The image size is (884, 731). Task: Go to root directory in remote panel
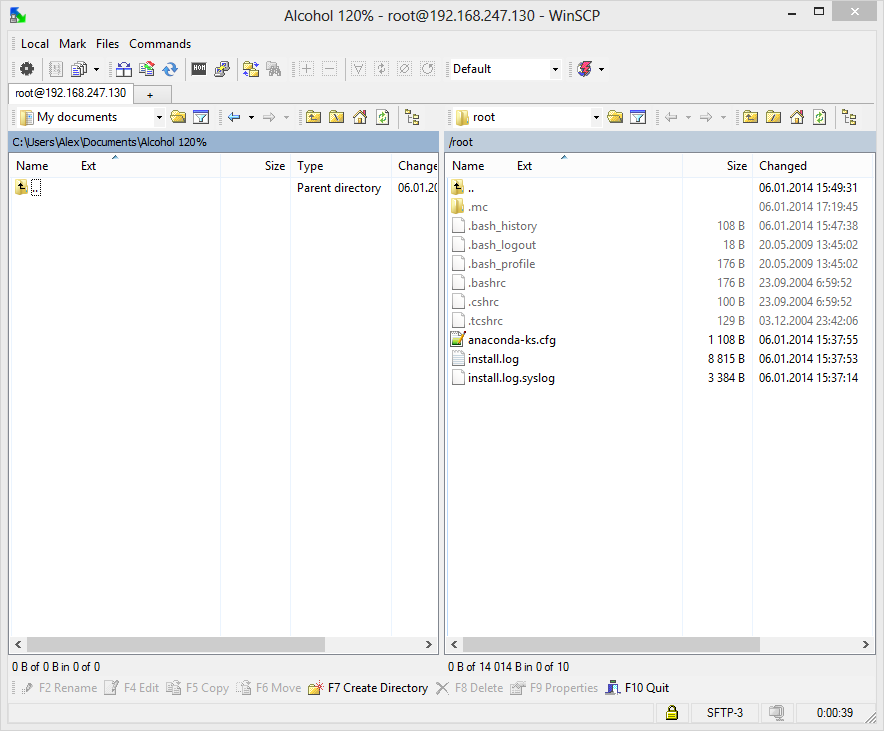click(774, 117)
